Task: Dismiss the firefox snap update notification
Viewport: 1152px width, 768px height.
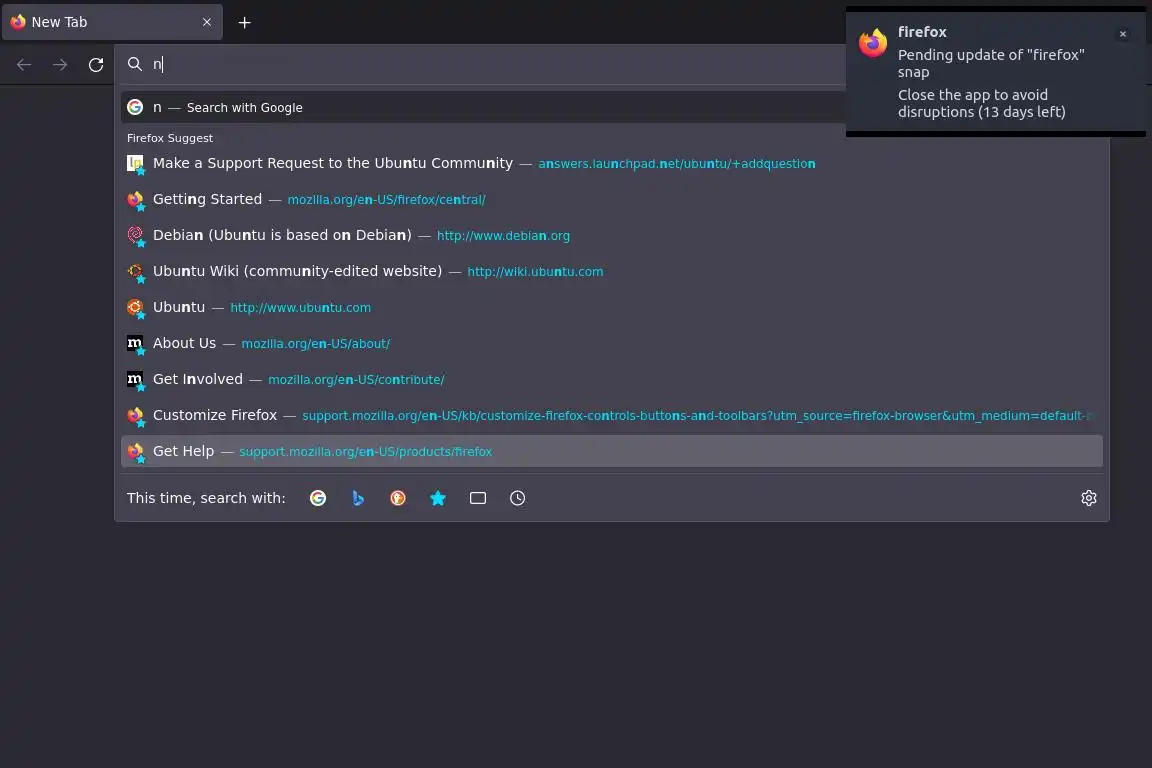Action: click(x=1123, y=34)
